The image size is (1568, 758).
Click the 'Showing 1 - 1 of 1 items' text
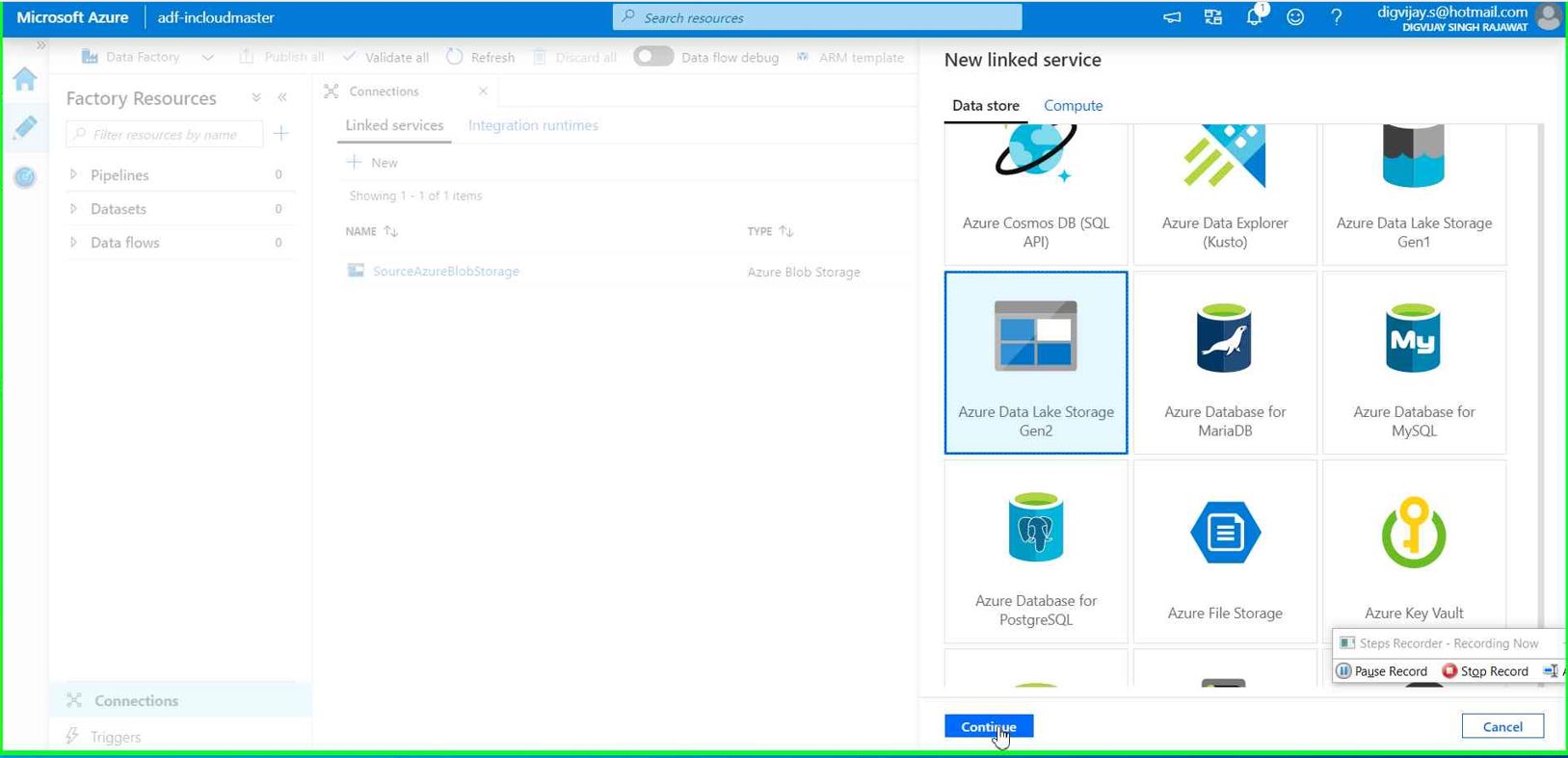click(x=415, y=196)
